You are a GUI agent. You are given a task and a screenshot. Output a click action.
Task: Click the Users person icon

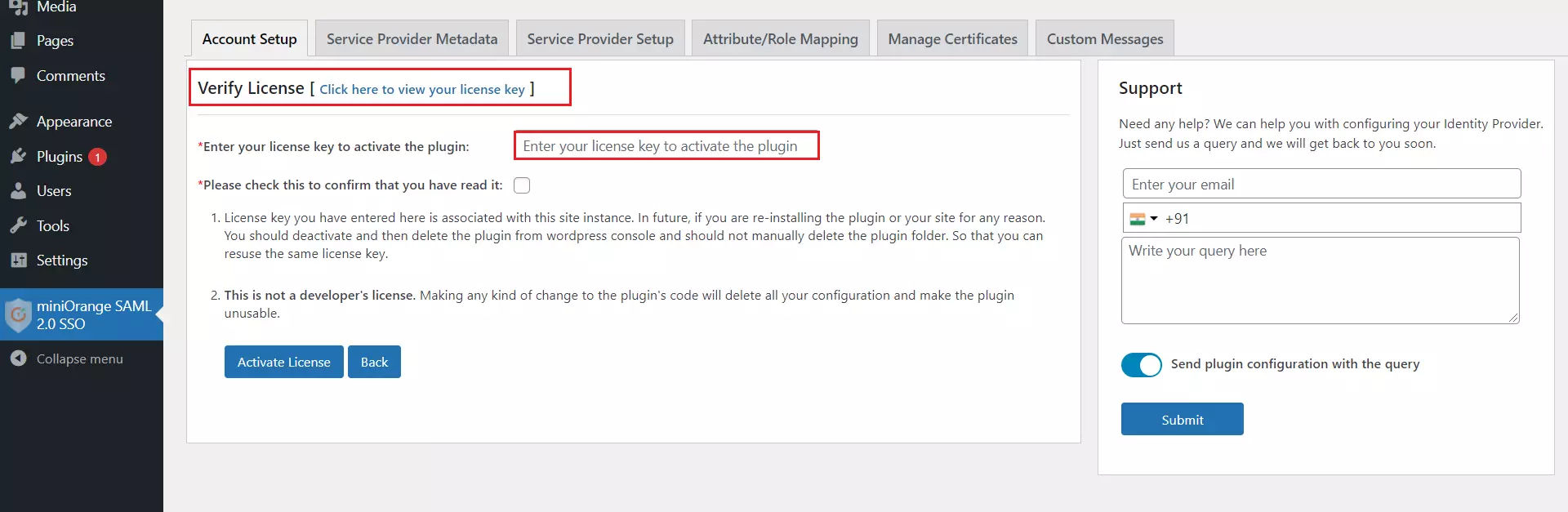18,191
